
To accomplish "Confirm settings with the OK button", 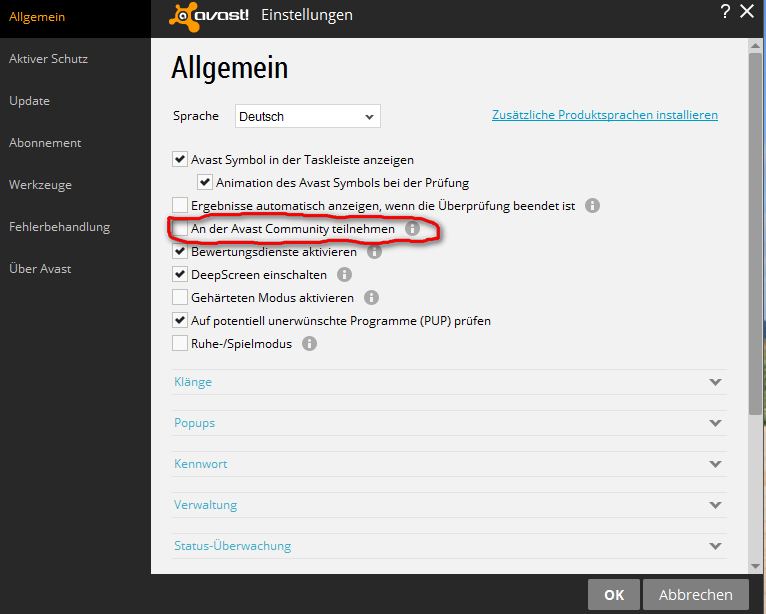I will pyautogui.click(x=614, y=594).
